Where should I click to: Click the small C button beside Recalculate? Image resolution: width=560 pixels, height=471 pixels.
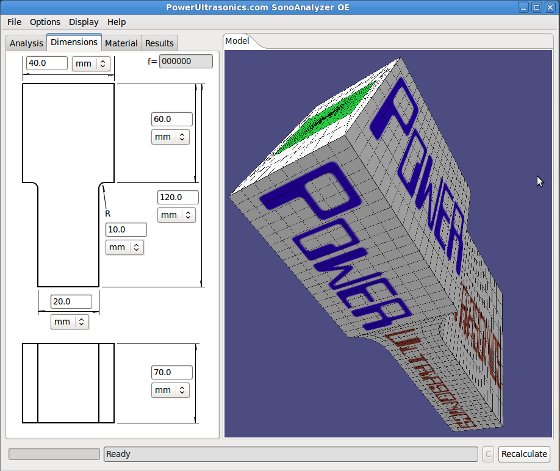click(x=488, y=454)
